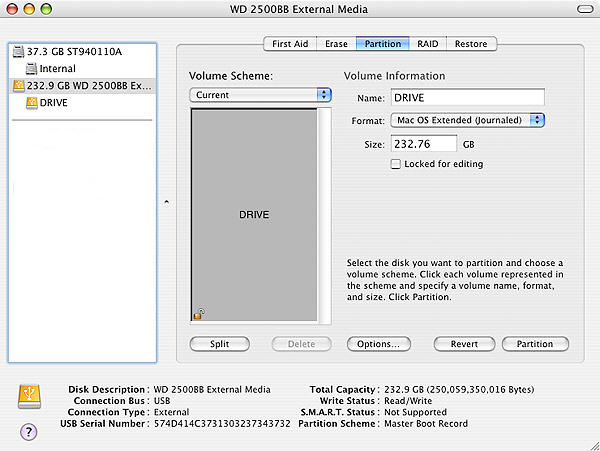The width and height of the screenshot is (600, 451).
Task: Click the WD 2500BB external disk icon
Action: 18,86
